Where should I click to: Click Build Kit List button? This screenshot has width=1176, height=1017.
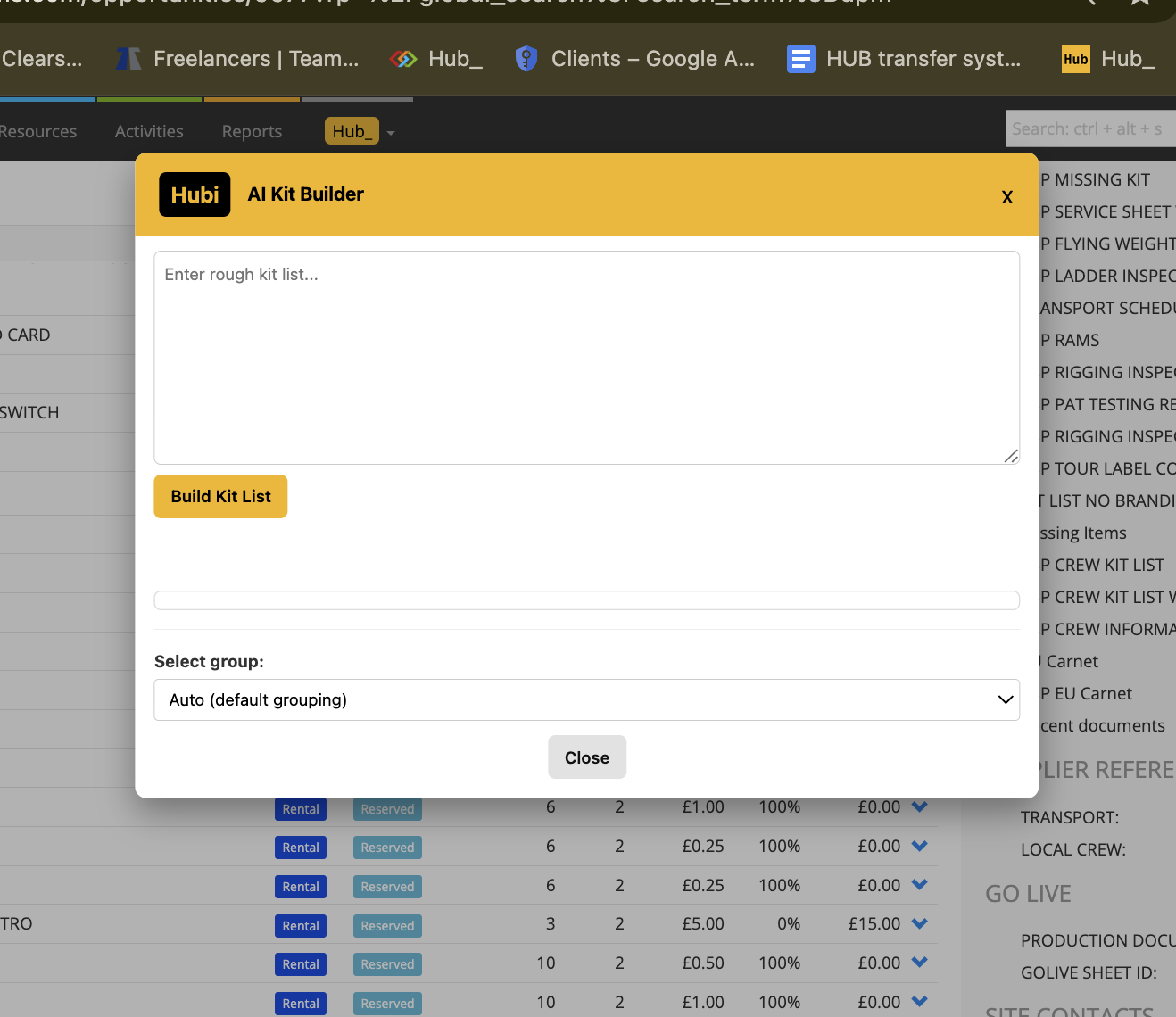click(220, 496)
